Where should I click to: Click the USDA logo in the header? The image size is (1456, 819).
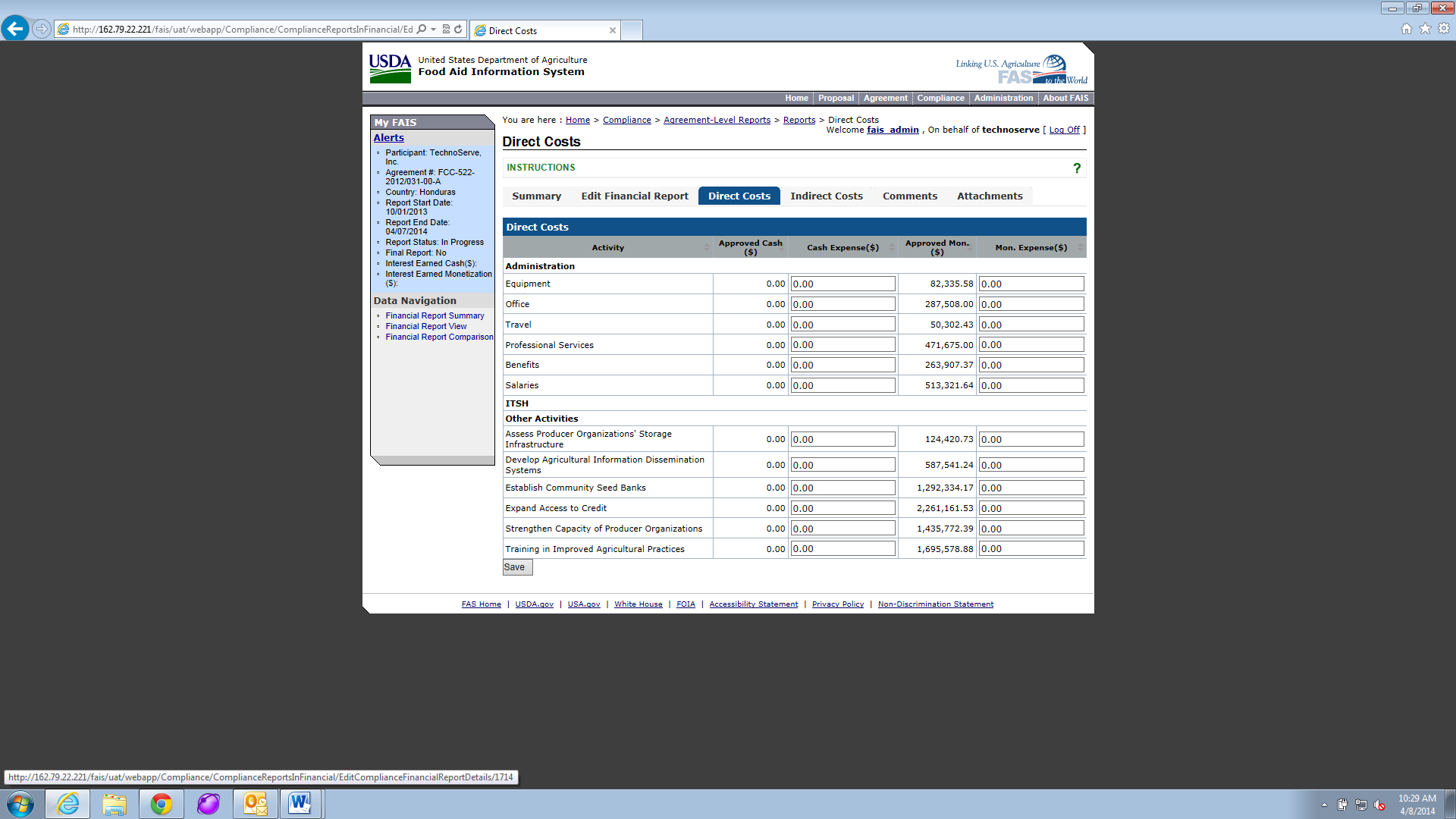[390, 68]
